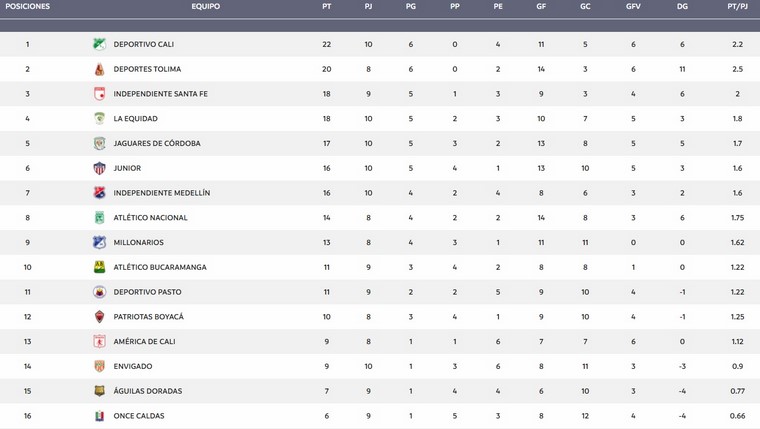Click the Deportes Tolima team crest
This screenshot has width=760, height=429.
coord(99,69)
